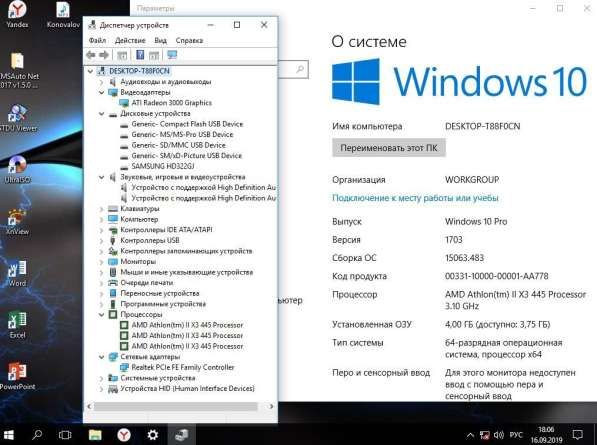
Task: Collapse Звуковые, игровые и видеоустройства node
Action: coord(101,177)
